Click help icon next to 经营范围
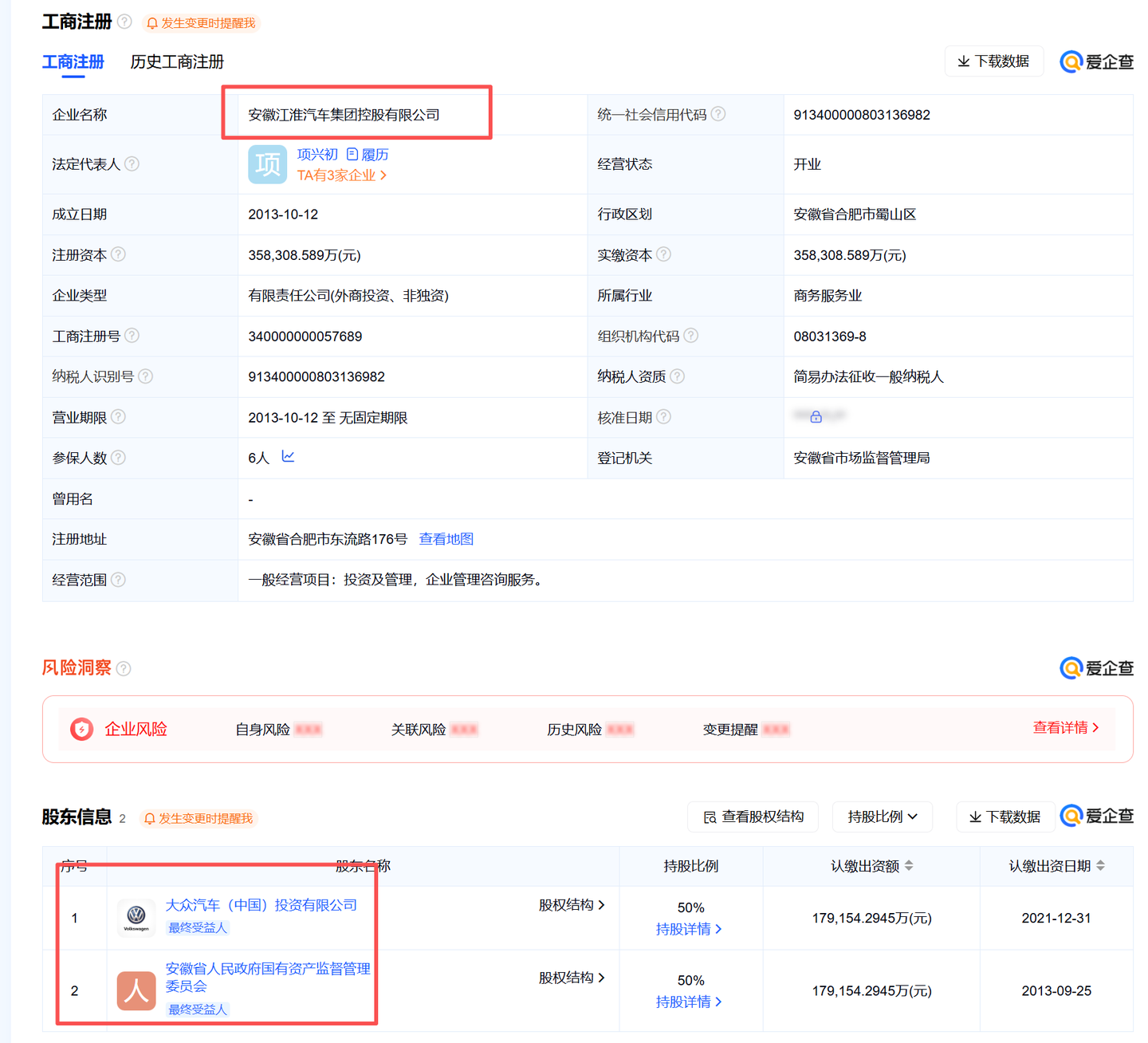 118,580
